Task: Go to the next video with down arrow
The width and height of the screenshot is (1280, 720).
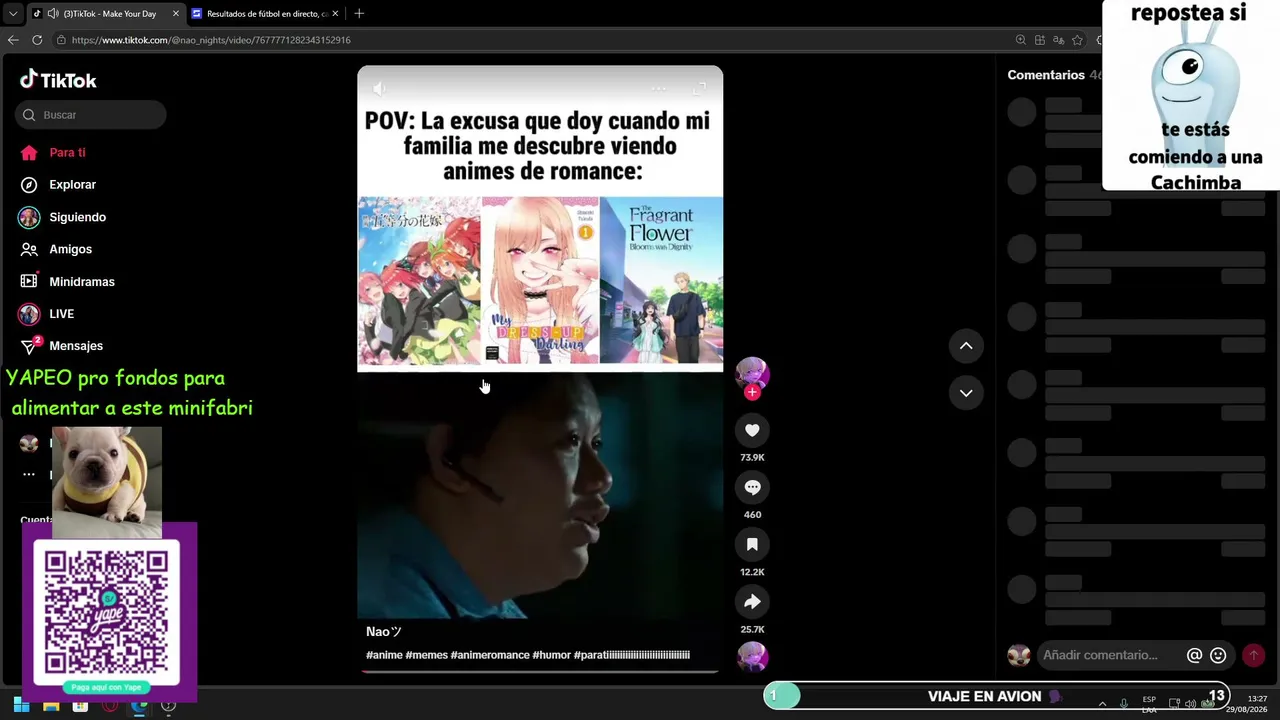Action: [966, 393]
